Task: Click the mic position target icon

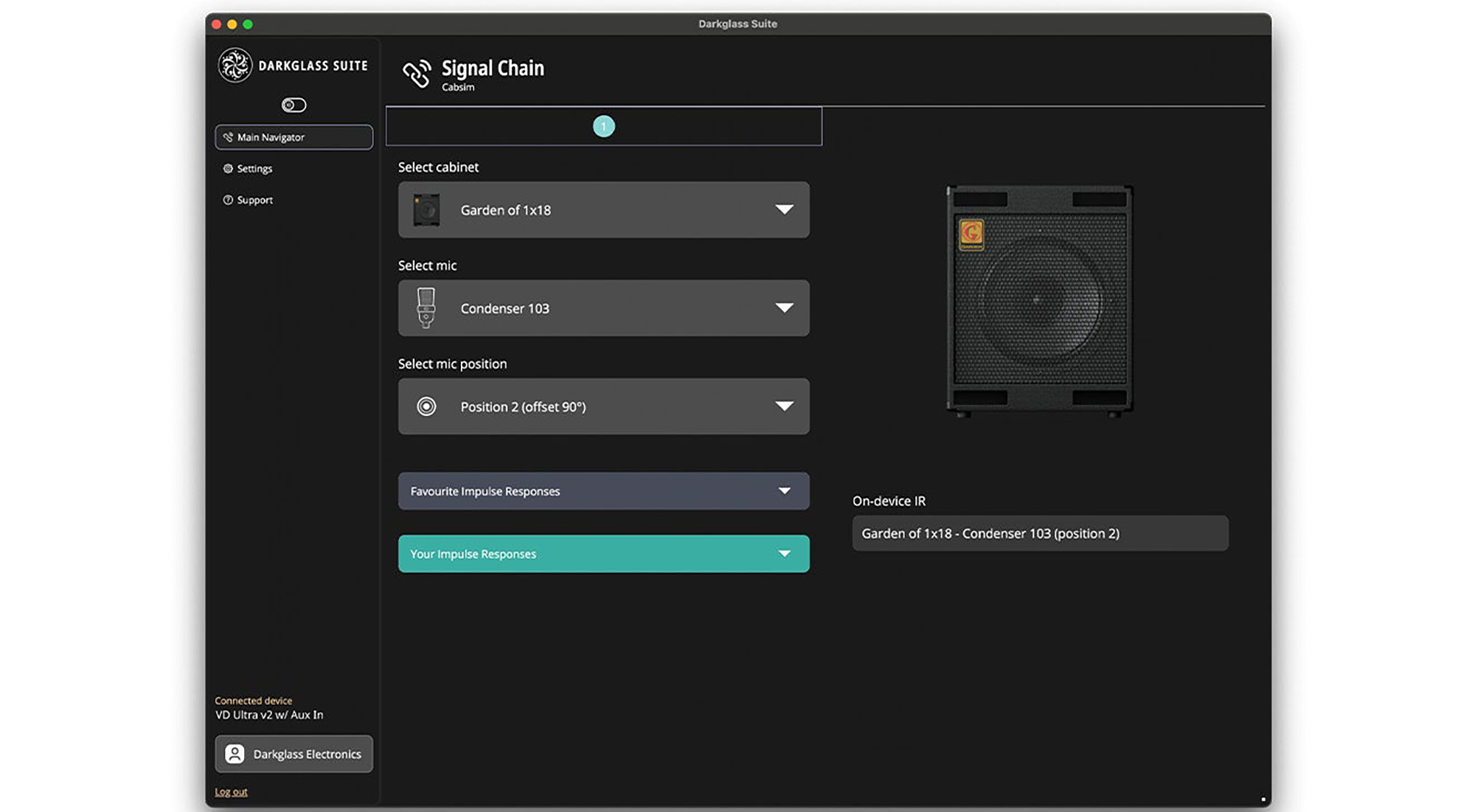Action: coord(426,406)
